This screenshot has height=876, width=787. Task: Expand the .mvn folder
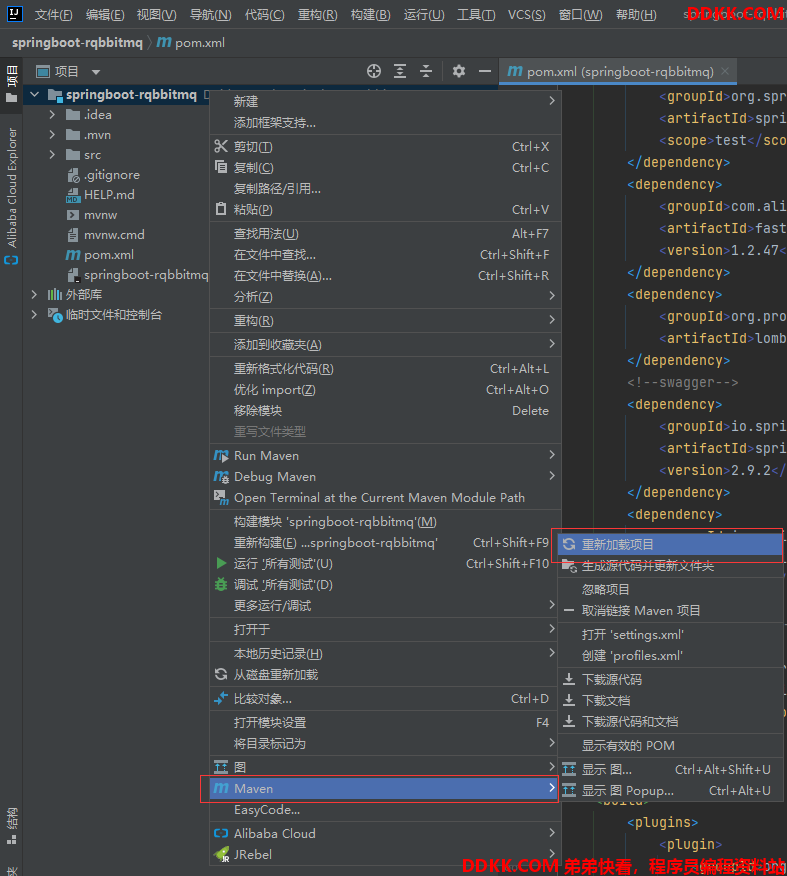point(52,135)
